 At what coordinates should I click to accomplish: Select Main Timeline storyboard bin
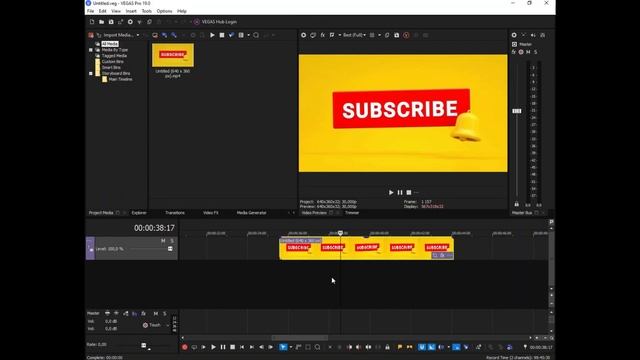[120, 79]
